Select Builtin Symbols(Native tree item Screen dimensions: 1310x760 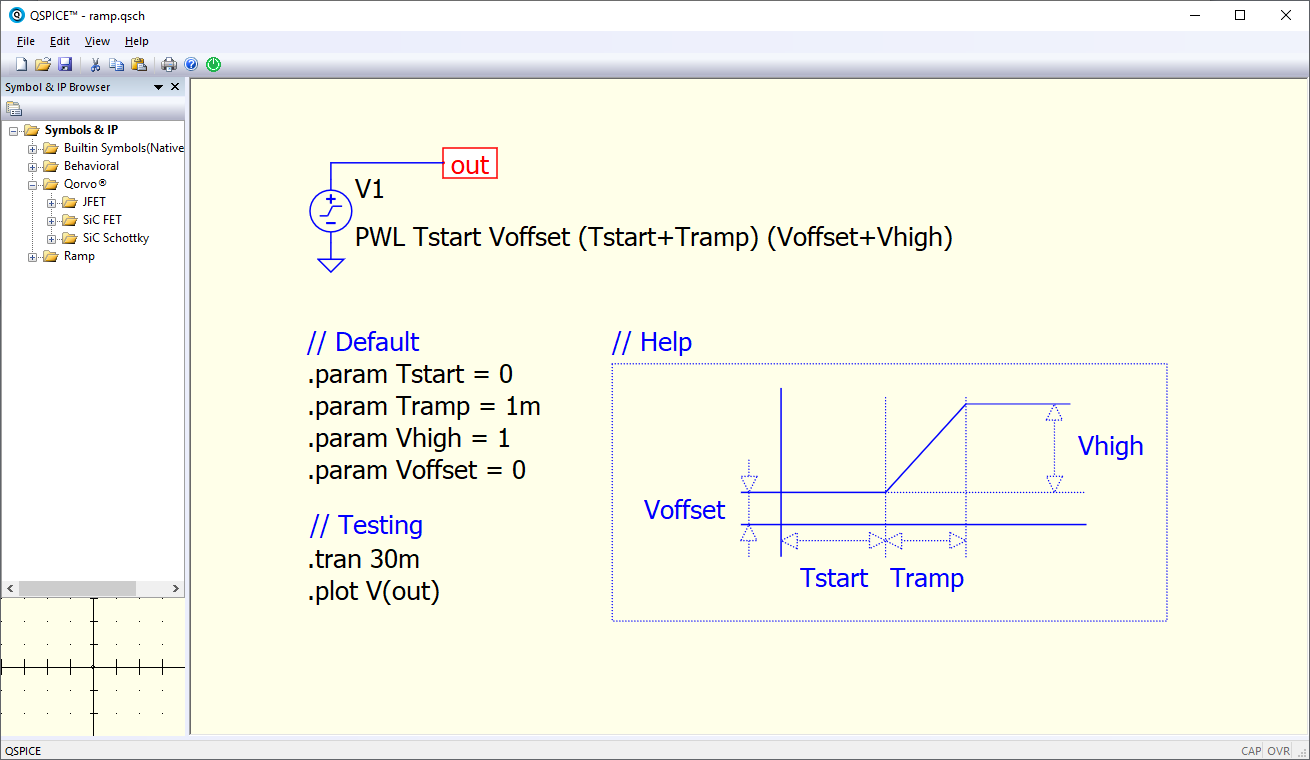click(123, 148)
